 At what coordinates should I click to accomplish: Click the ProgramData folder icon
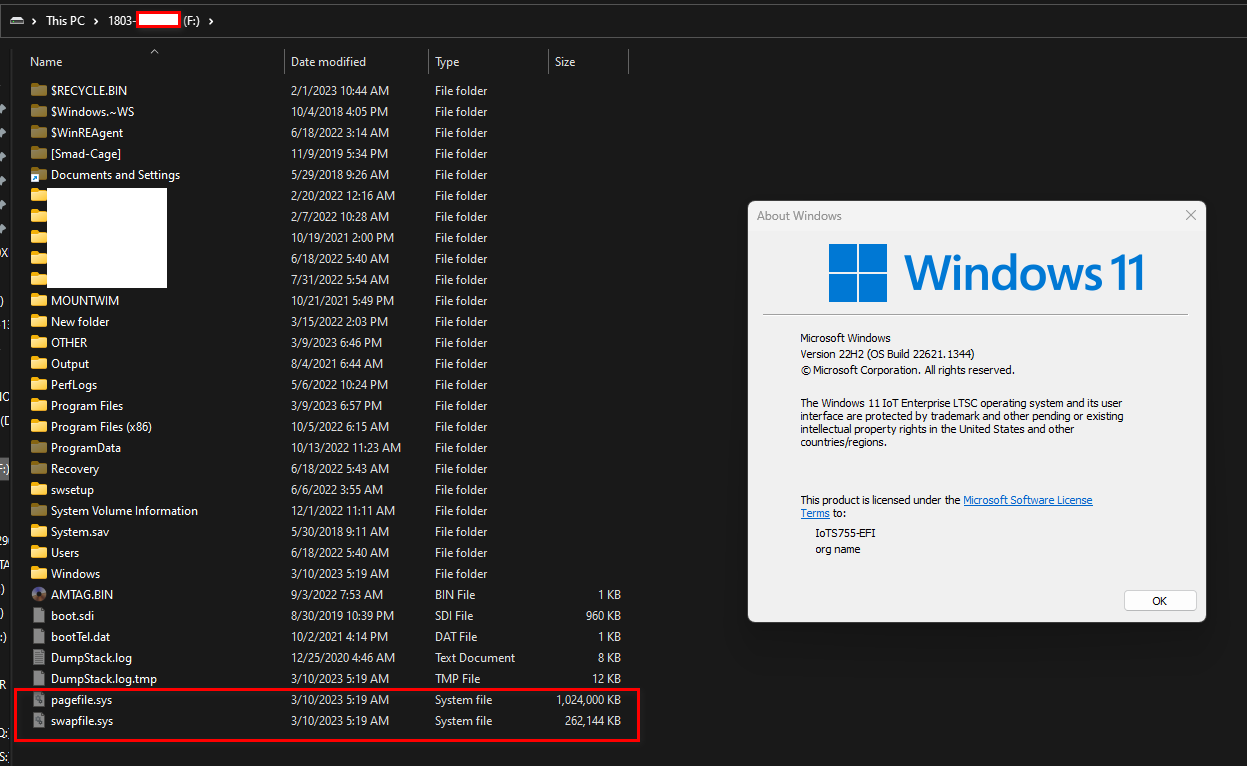coord(39,447)
